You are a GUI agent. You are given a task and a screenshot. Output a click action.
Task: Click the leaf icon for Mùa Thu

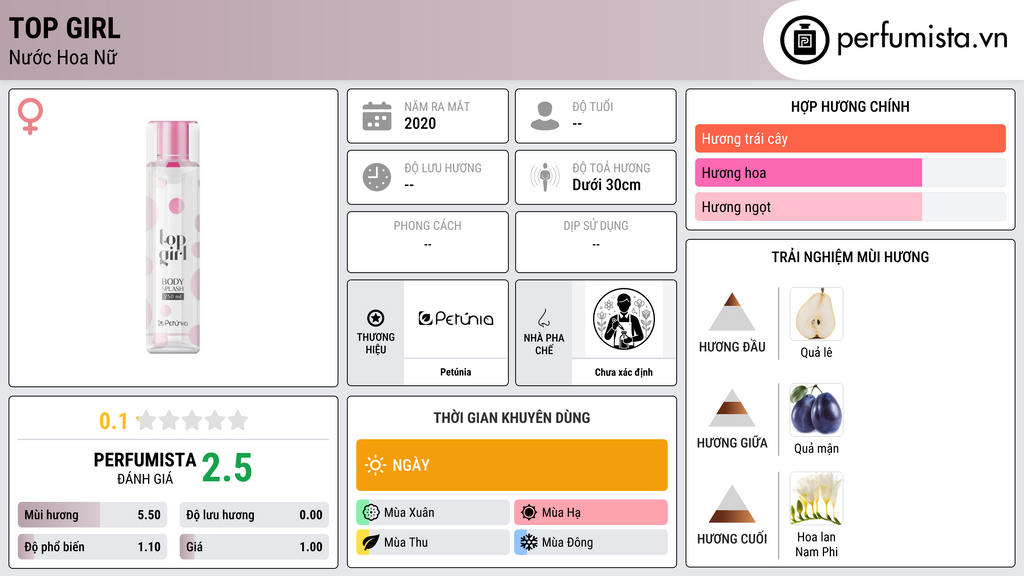point(371,542)
